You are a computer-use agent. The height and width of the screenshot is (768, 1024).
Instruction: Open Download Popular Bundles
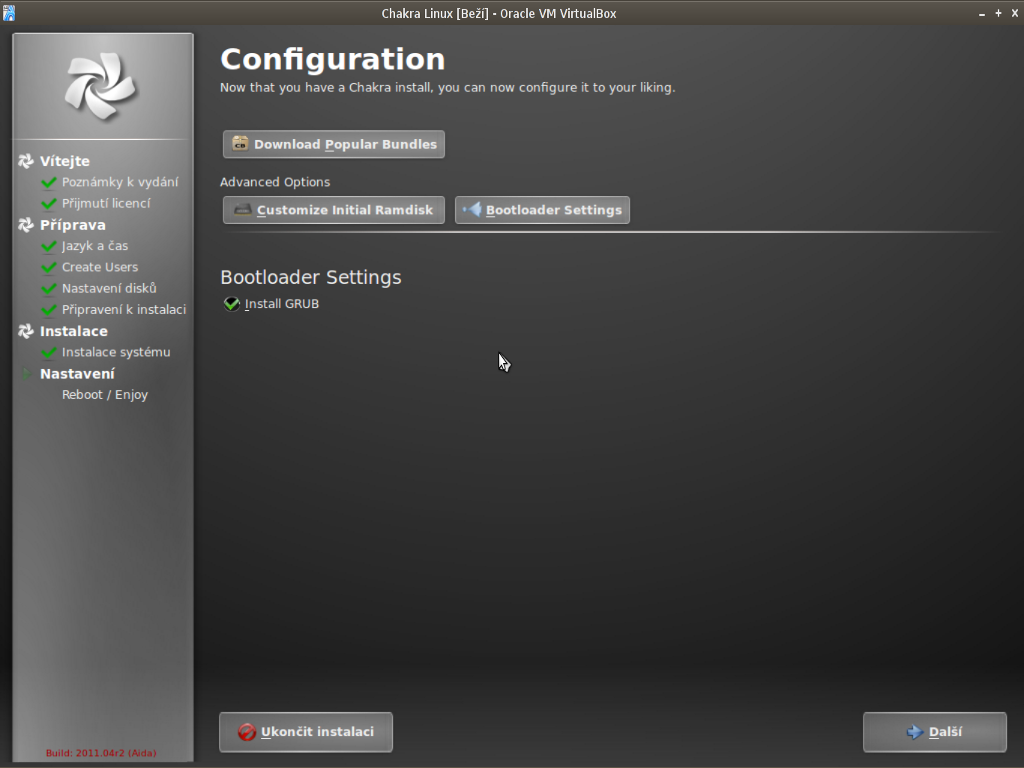(x=334, y=144)
